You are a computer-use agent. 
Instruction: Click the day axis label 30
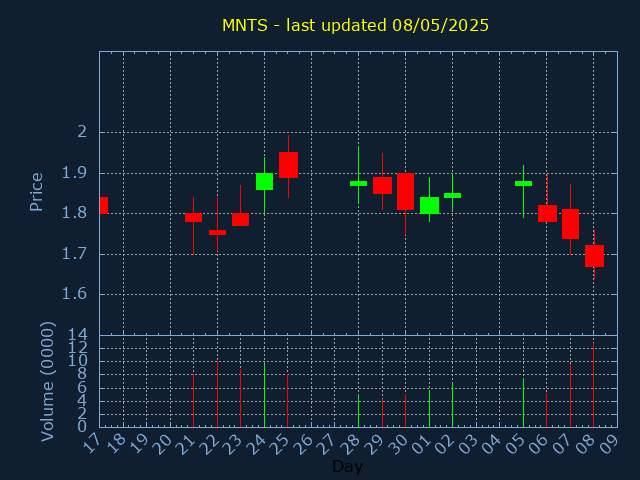pos(398,443)
